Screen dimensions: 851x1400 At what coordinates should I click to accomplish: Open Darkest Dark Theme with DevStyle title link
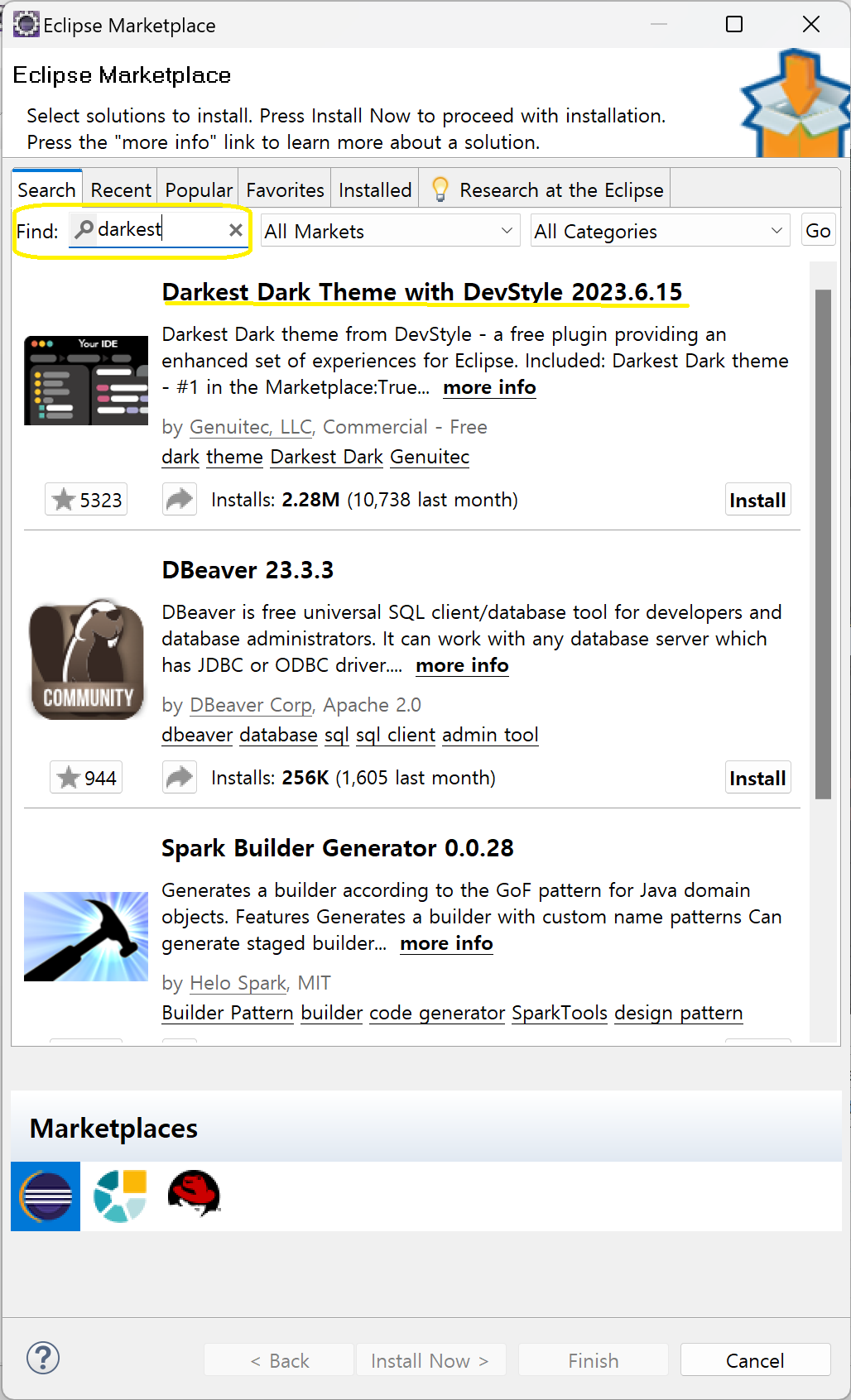[422, 292]
